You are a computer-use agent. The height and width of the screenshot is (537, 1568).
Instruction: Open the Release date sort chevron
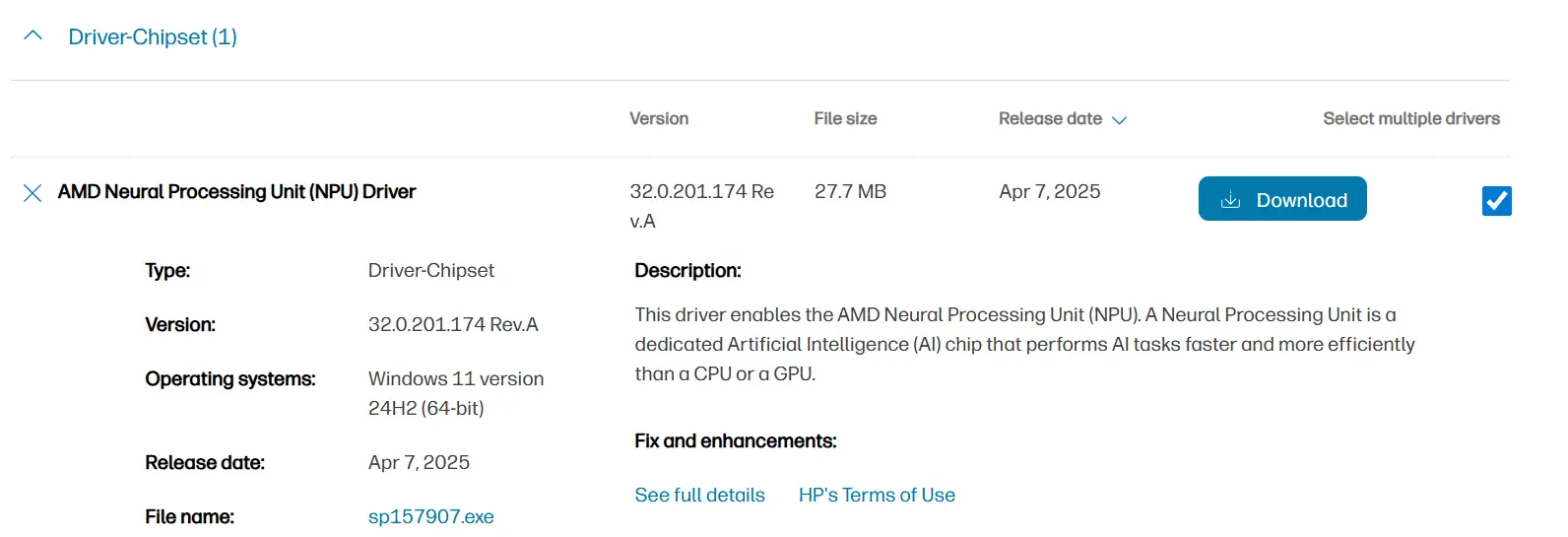pos(1120,120)
